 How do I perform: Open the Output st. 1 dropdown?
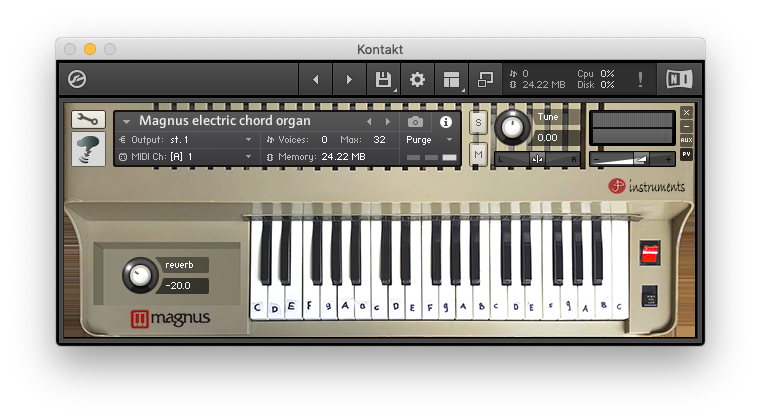click(186, 140)
